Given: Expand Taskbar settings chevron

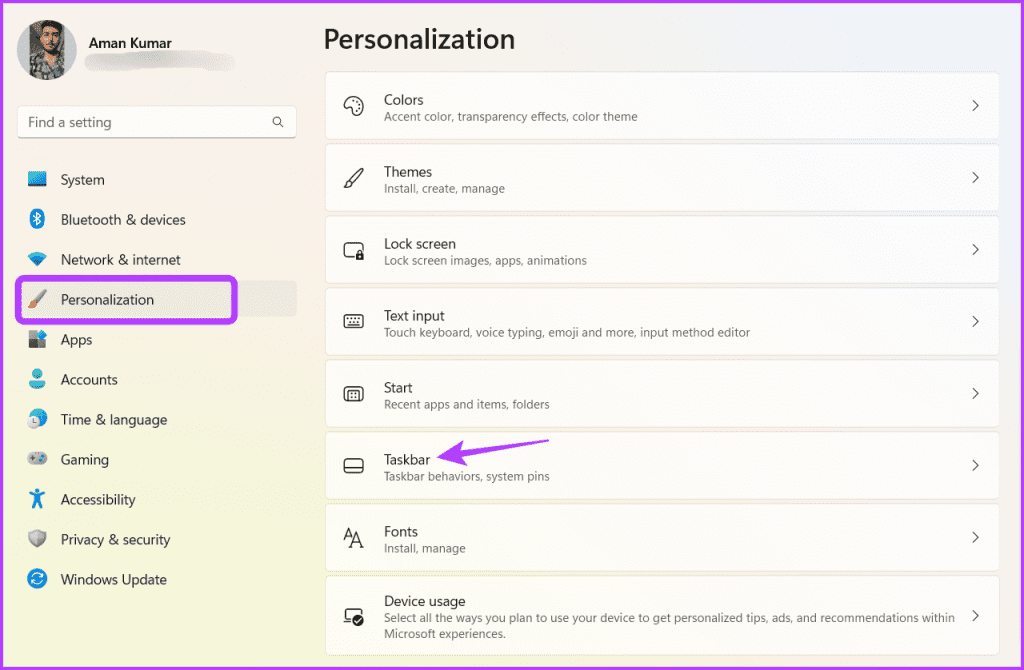Looking at the screenshot, I should [975, 466].
